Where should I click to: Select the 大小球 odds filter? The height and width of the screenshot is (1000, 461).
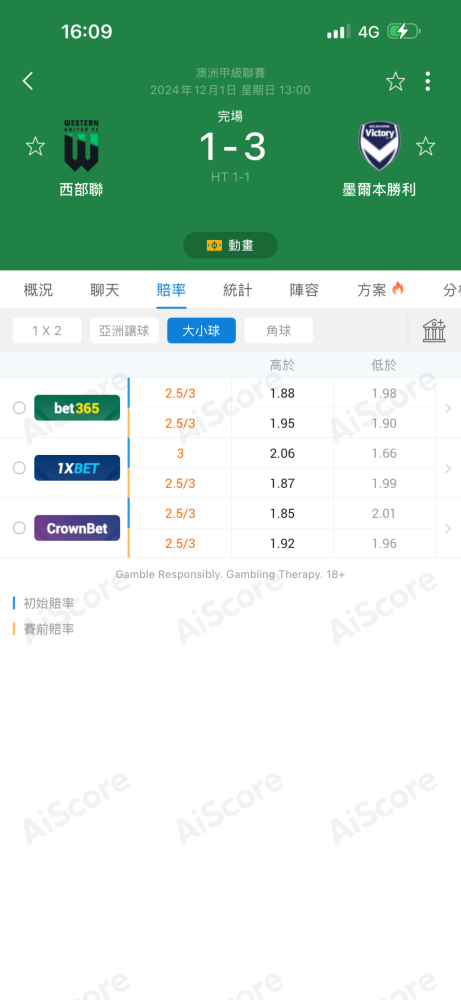(201, 330)
